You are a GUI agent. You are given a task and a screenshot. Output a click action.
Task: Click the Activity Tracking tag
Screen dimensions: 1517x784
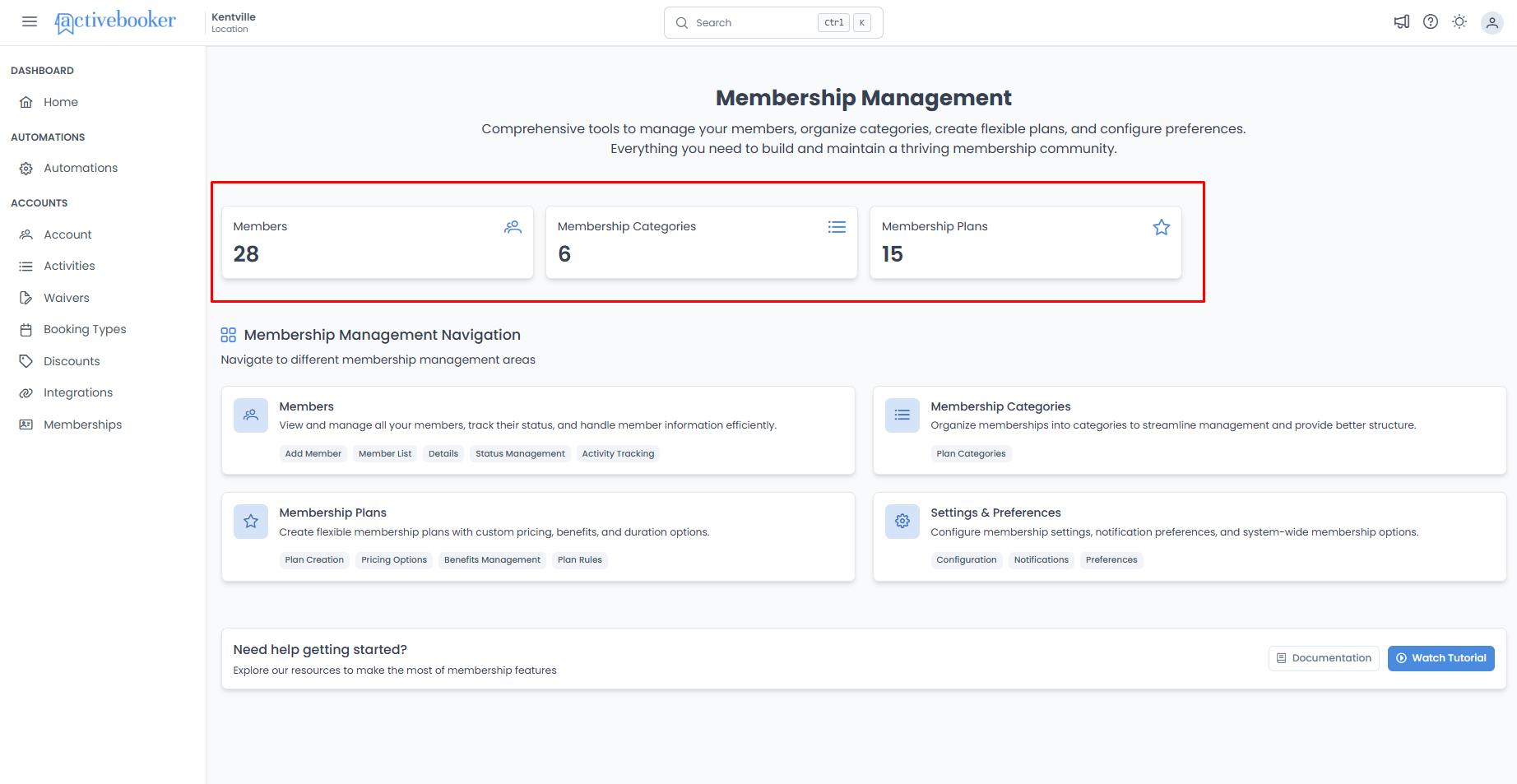[x=618, y=453]
